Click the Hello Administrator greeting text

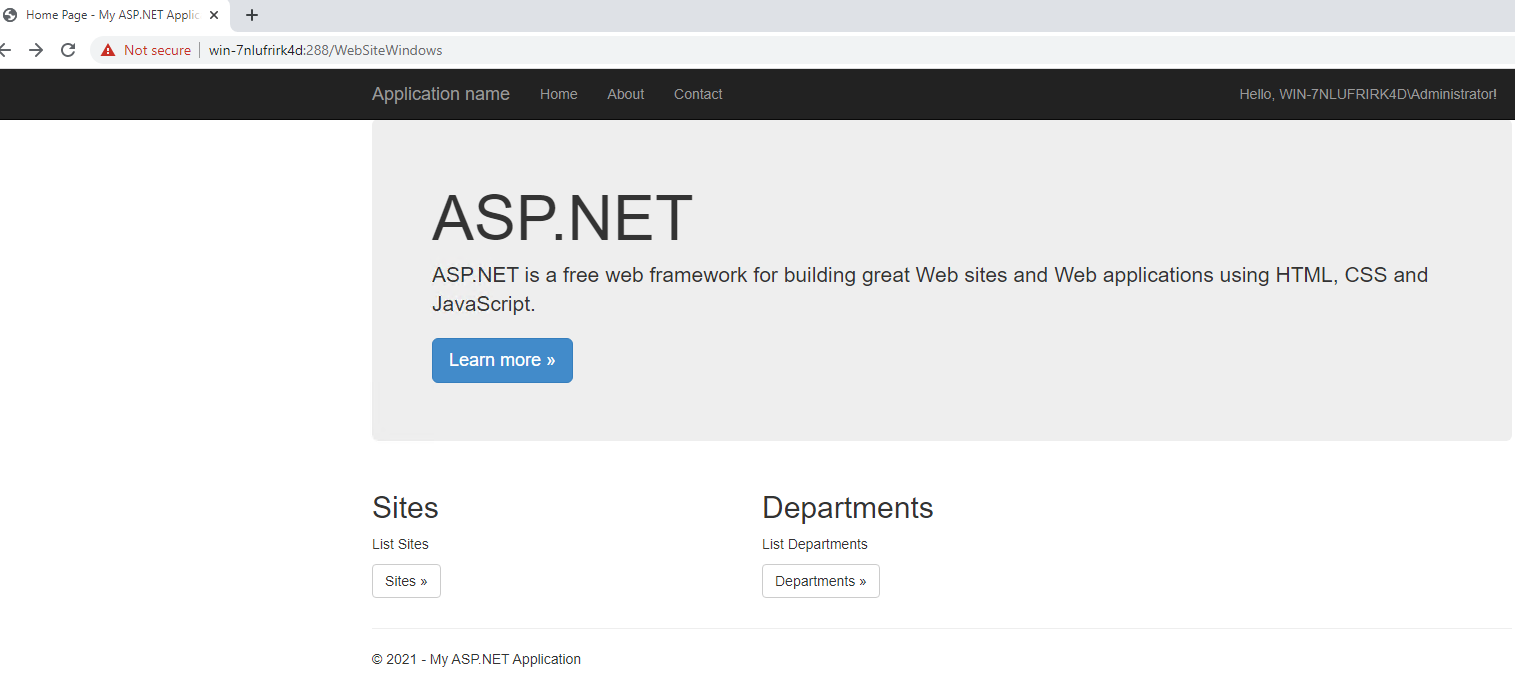tap(1368, 94)
